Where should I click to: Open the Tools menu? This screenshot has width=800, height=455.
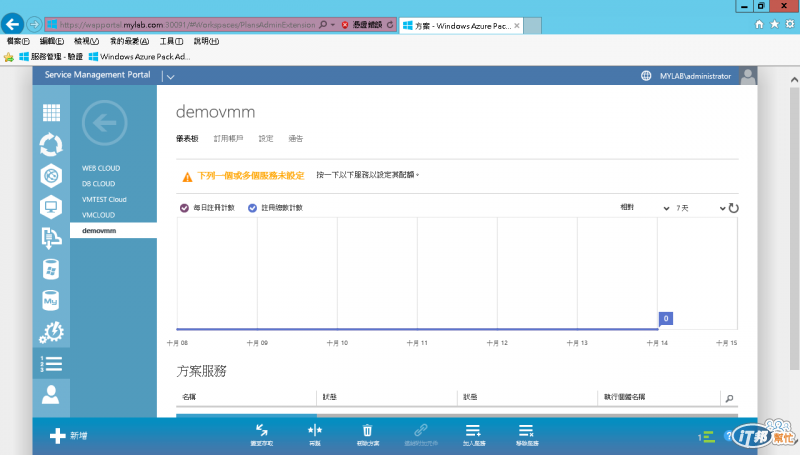171,41
